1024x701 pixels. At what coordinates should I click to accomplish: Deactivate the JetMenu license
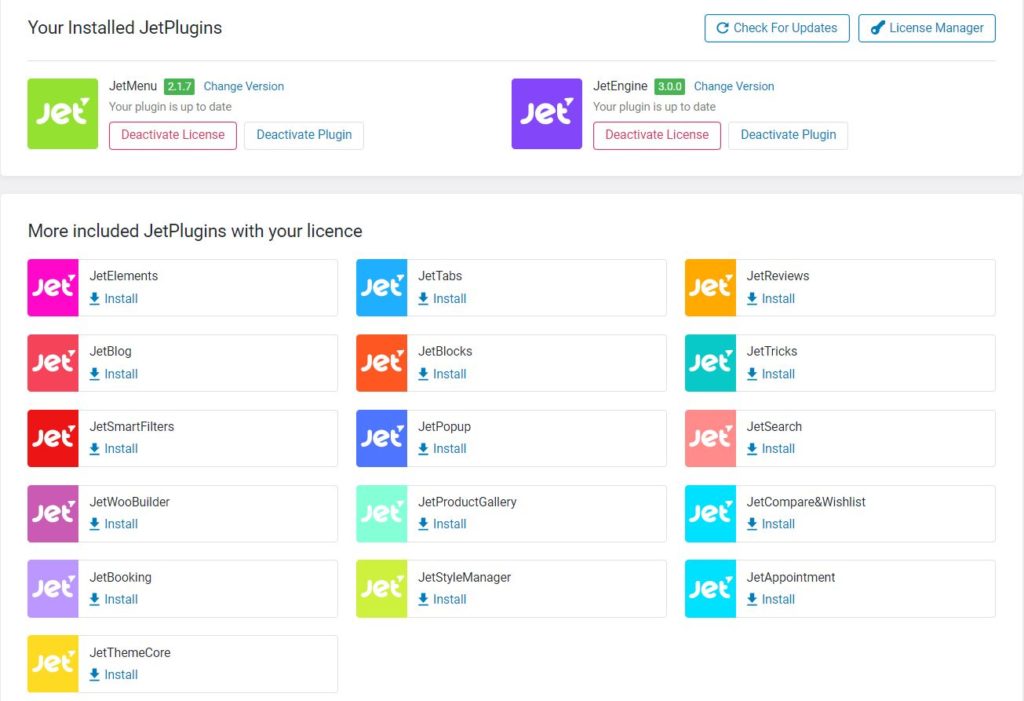click(x=172, y=135)
